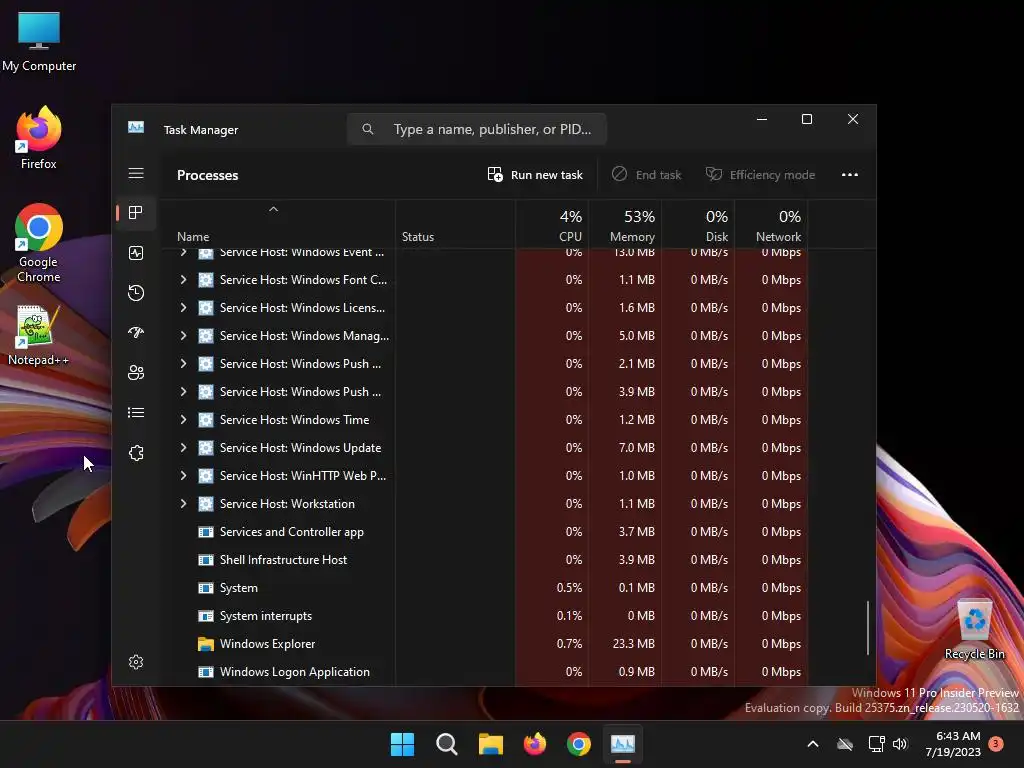Viewport: 1024px width, 768px height.
Task: Sort by the Network column header
Action: coord(772,225)
